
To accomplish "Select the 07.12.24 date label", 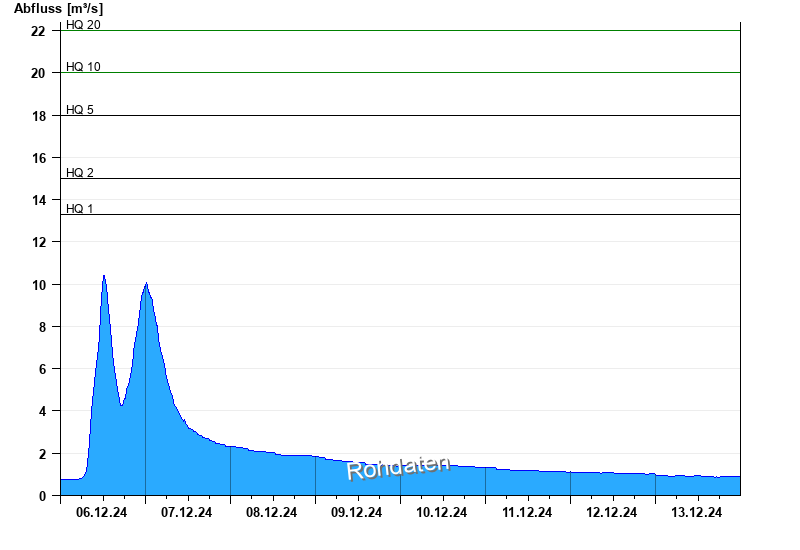I will click(x=186, y=512).
